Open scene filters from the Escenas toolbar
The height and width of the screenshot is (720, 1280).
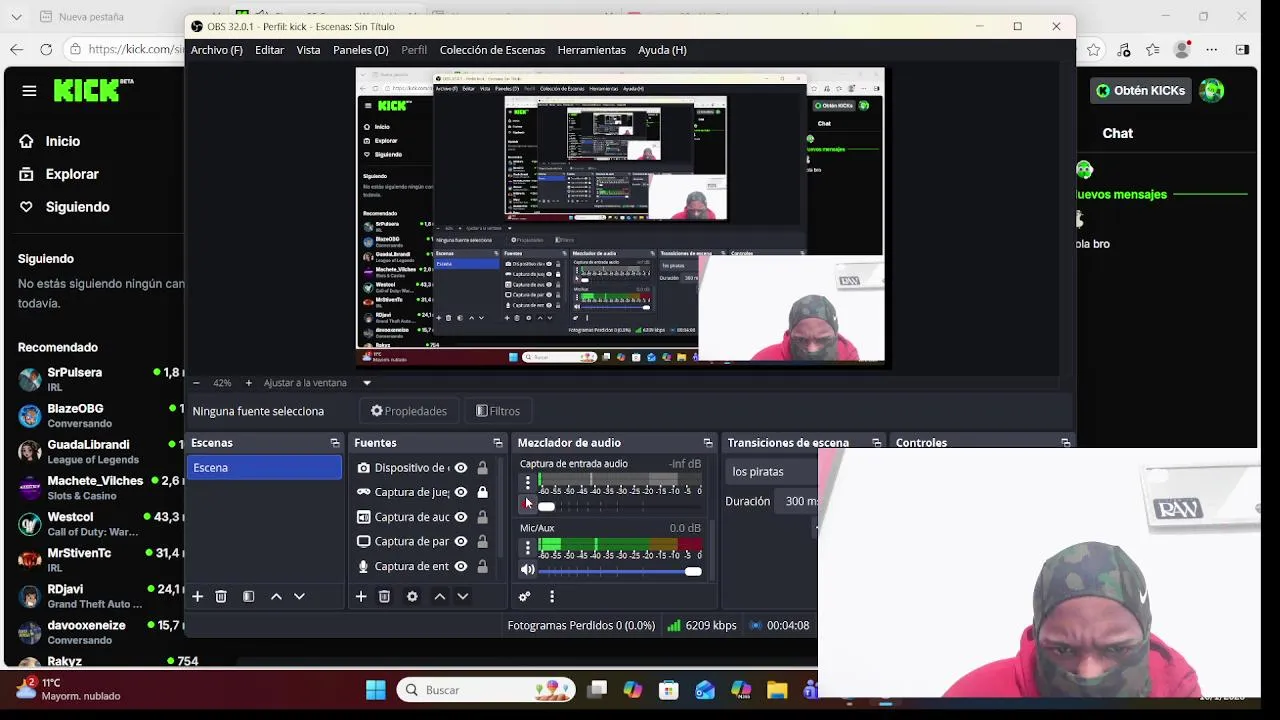[248, 596]
